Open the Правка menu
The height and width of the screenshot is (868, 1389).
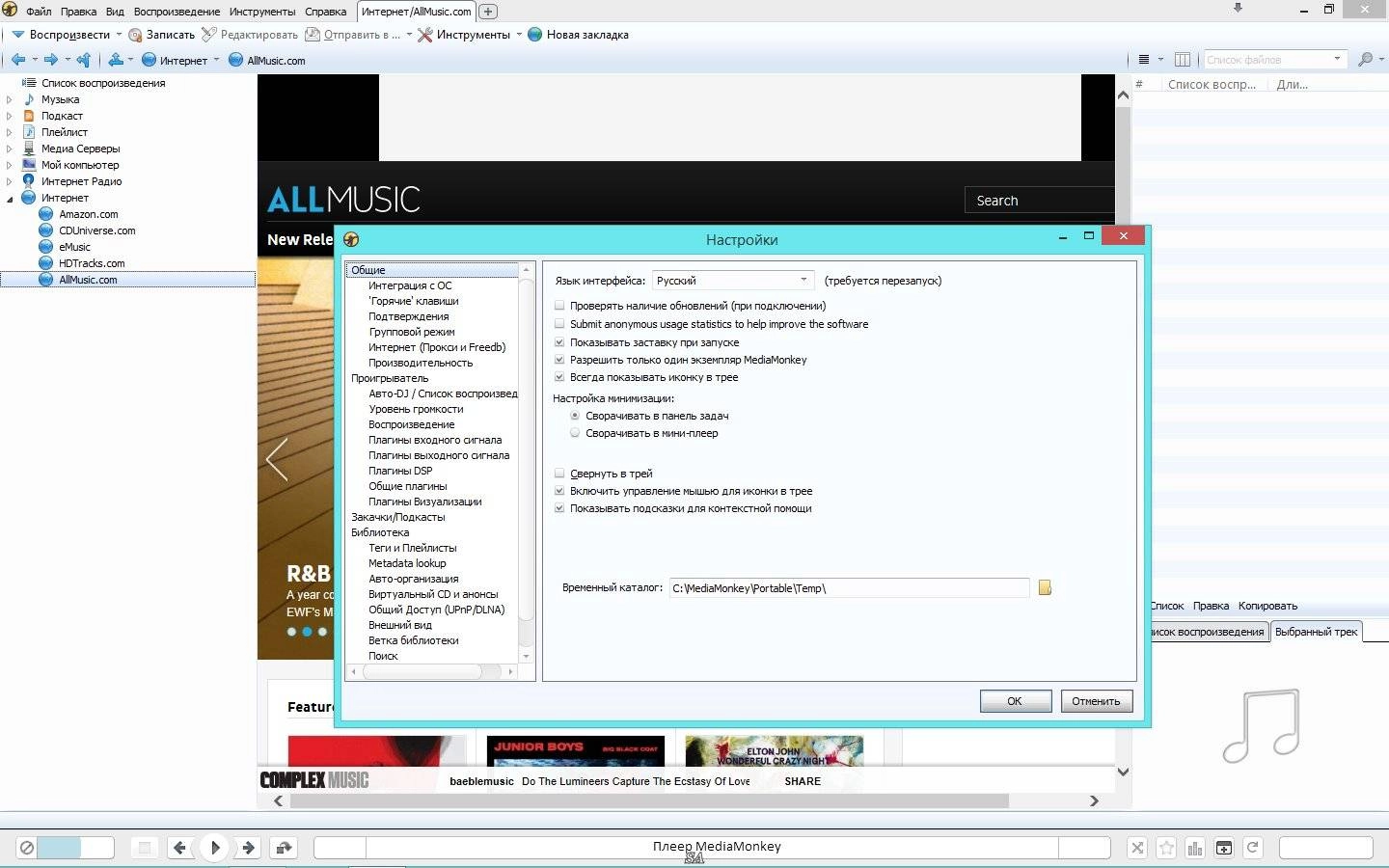coord(78,12)
